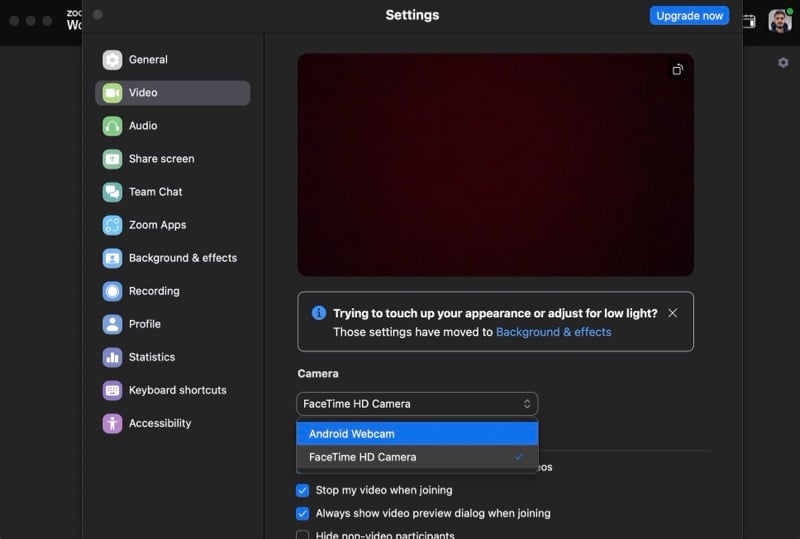Click the dark red video preview area
The height and width of the screenshot is (539, 800).
[495, 165]
